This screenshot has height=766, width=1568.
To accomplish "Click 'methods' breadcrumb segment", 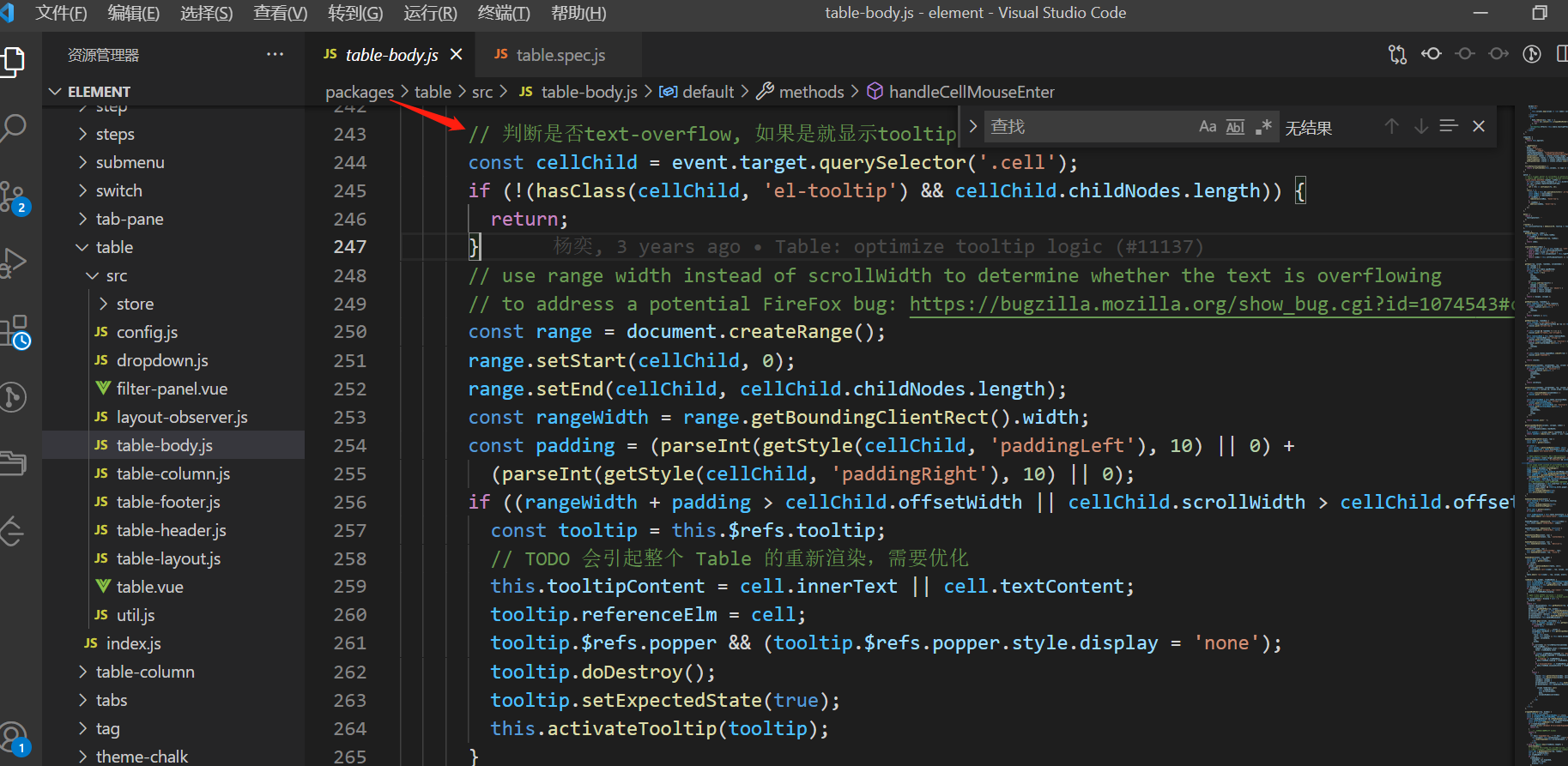I will [811, 92].
